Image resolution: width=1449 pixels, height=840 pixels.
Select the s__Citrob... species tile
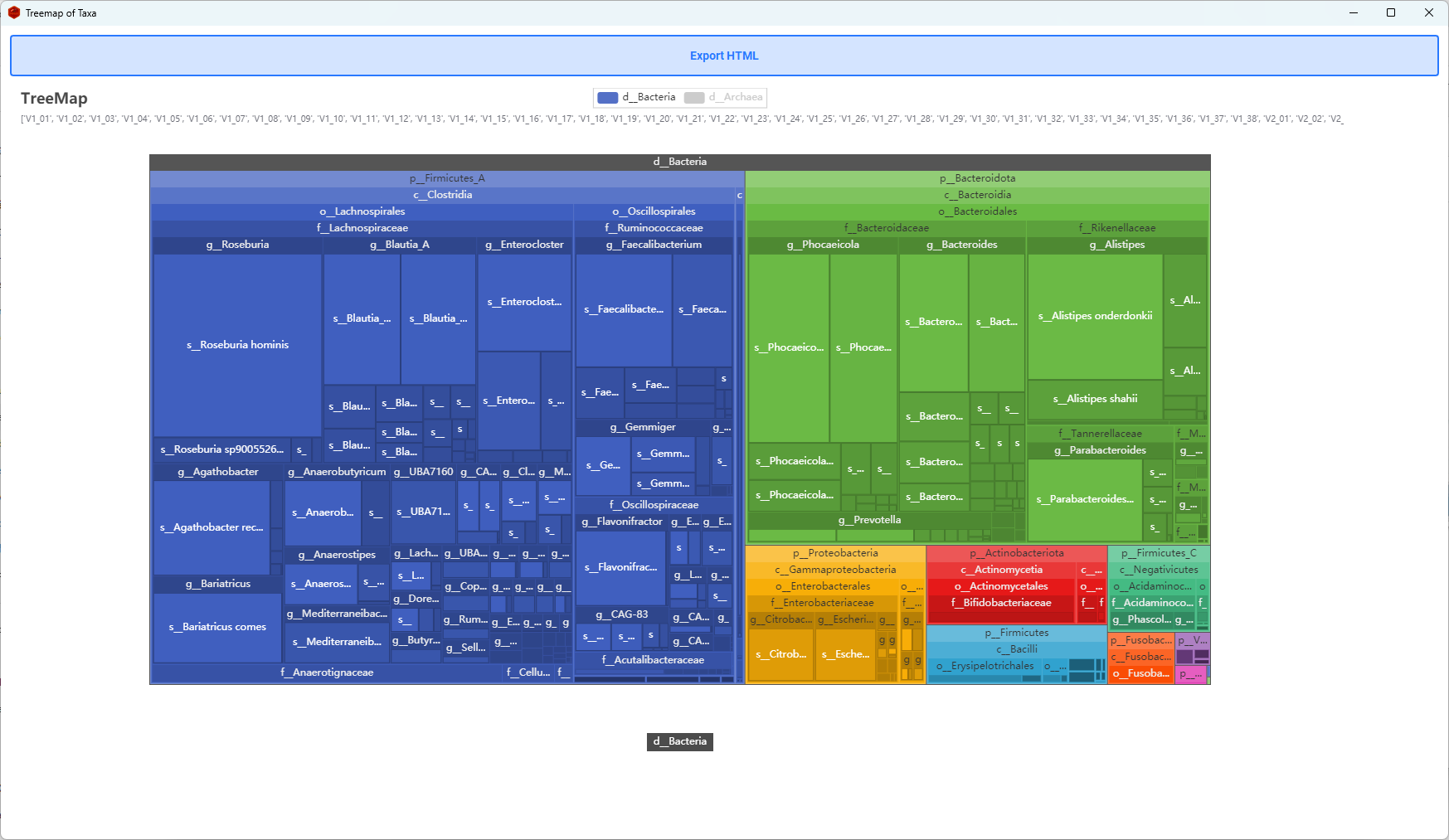[781, 654]
